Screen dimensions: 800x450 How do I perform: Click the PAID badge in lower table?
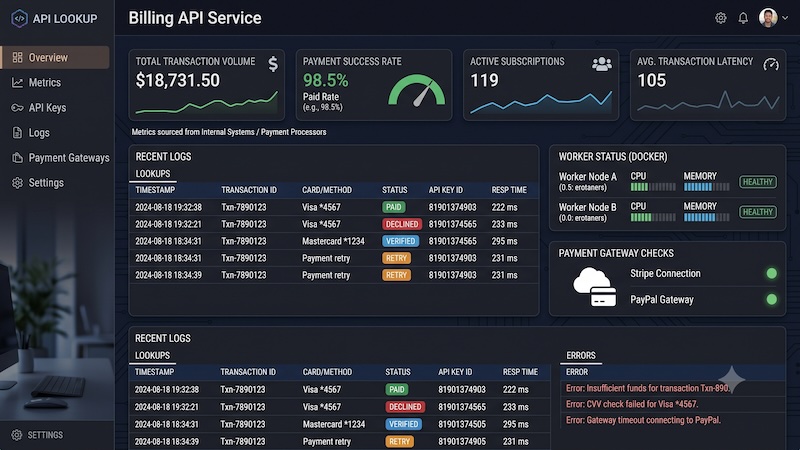click(x=396, y=389)
